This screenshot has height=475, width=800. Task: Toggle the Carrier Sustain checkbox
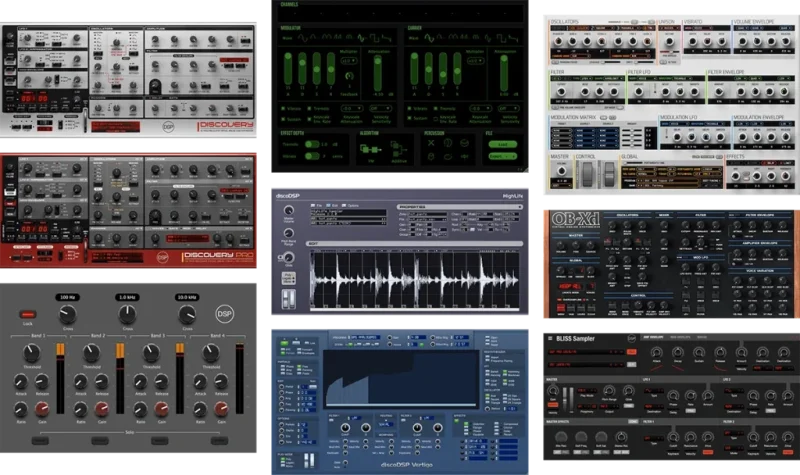409,118
